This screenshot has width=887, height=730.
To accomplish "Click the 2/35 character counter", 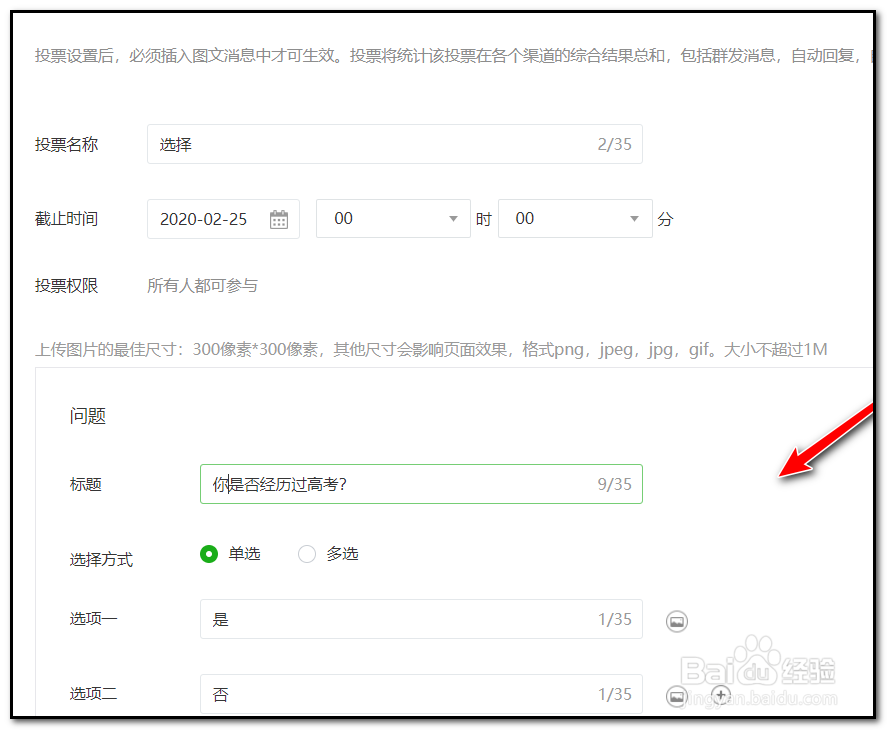I will pyautogui.click(x=614, y=144).
